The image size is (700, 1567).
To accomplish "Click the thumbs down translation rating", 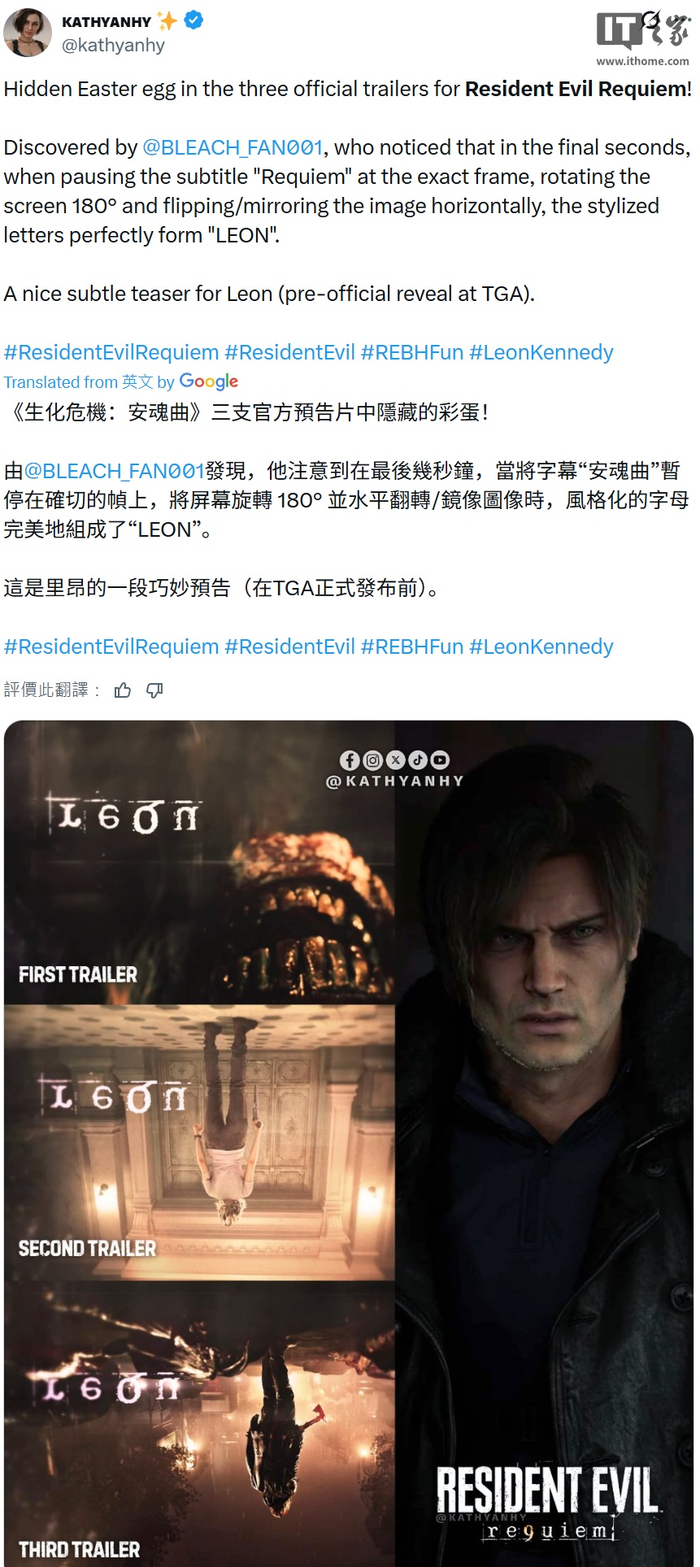I will click(155, 690).
